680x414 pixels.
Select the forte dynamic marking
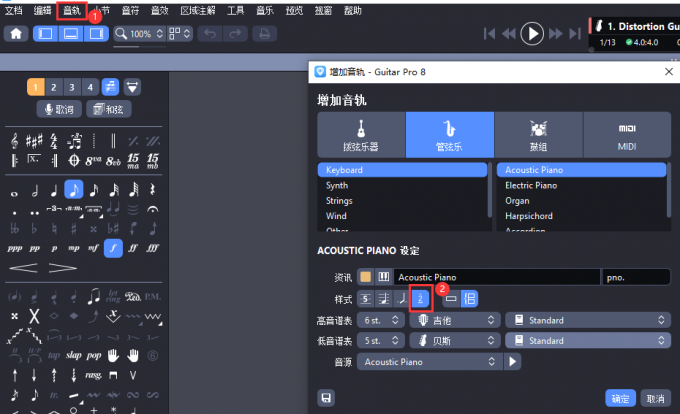(114, 246)
